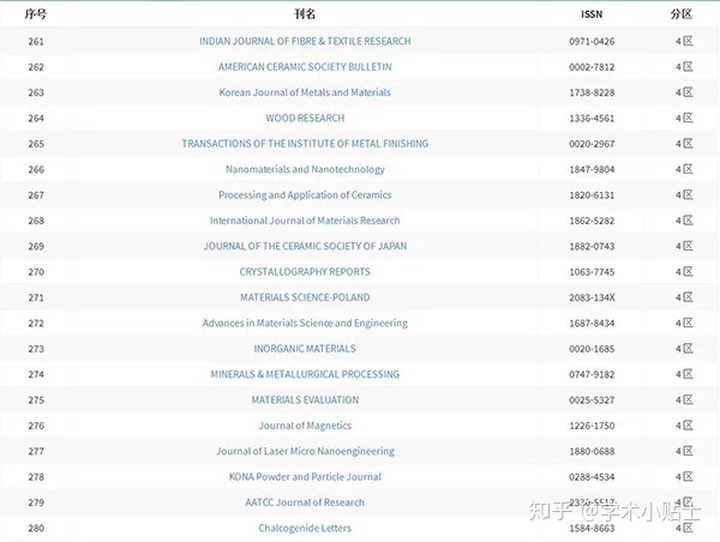Open MINERALS & METALLURGICAL PROCESSING link
The width and height of the screenshot is (720, 542).
pyautogui.click(x=305, y=374)
